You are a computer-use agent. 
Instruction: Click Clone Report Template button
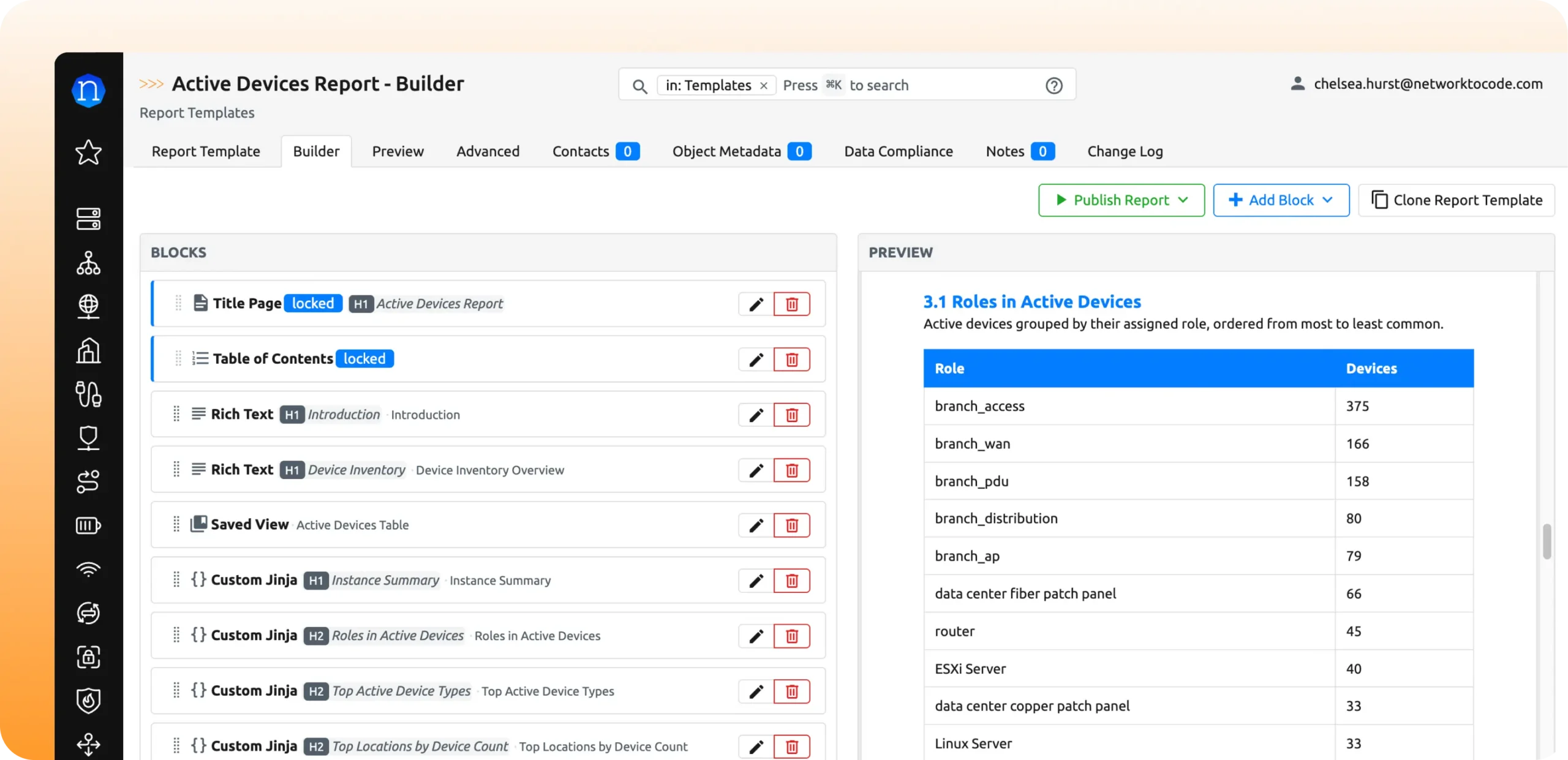click(1457, 200)
